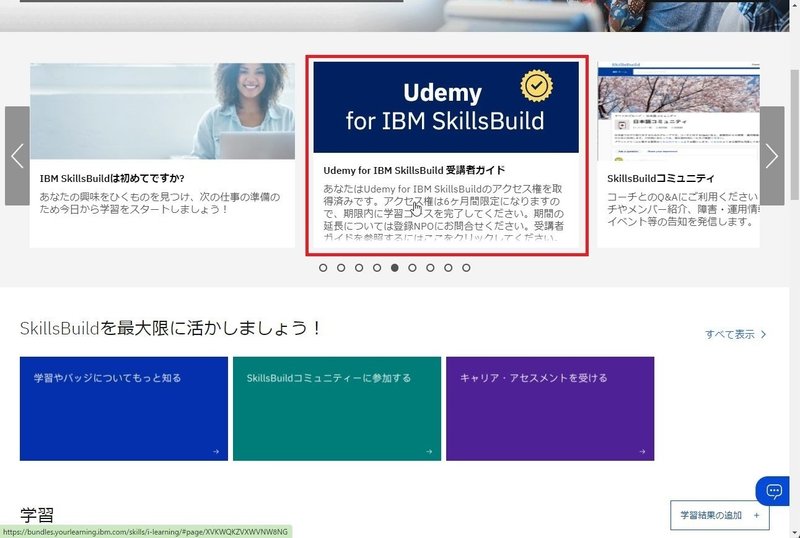Advance to the next carousel slide

click(771, 156)
